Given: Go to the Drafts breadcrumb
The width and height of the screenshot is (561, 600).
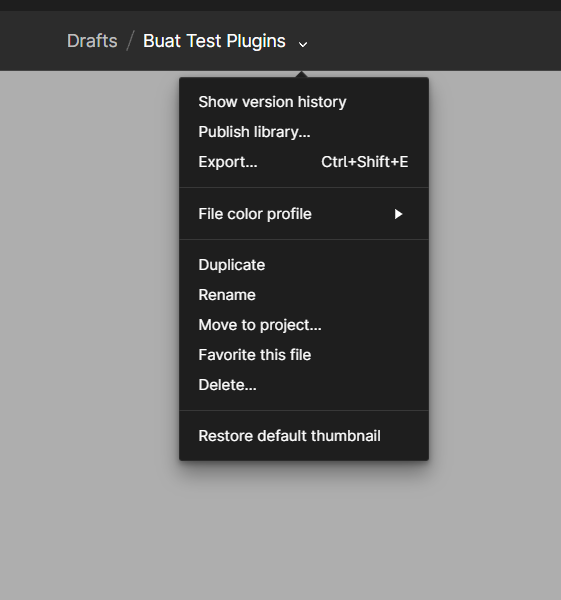Looking at the screenshot, I should [x=92, y=41].
